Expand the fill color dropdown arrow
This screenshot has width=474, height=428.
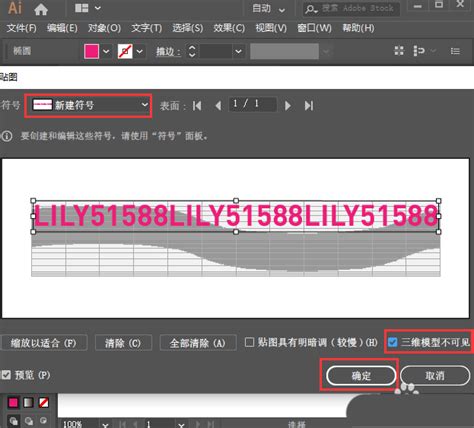106,51
